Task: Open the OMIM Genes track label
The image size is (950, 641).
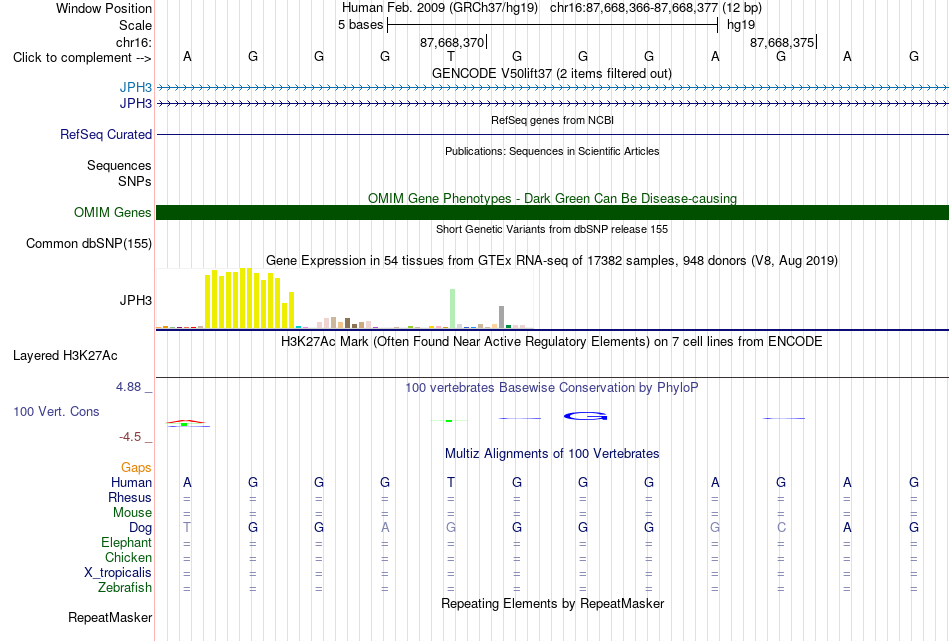Action: pos(113,213)
